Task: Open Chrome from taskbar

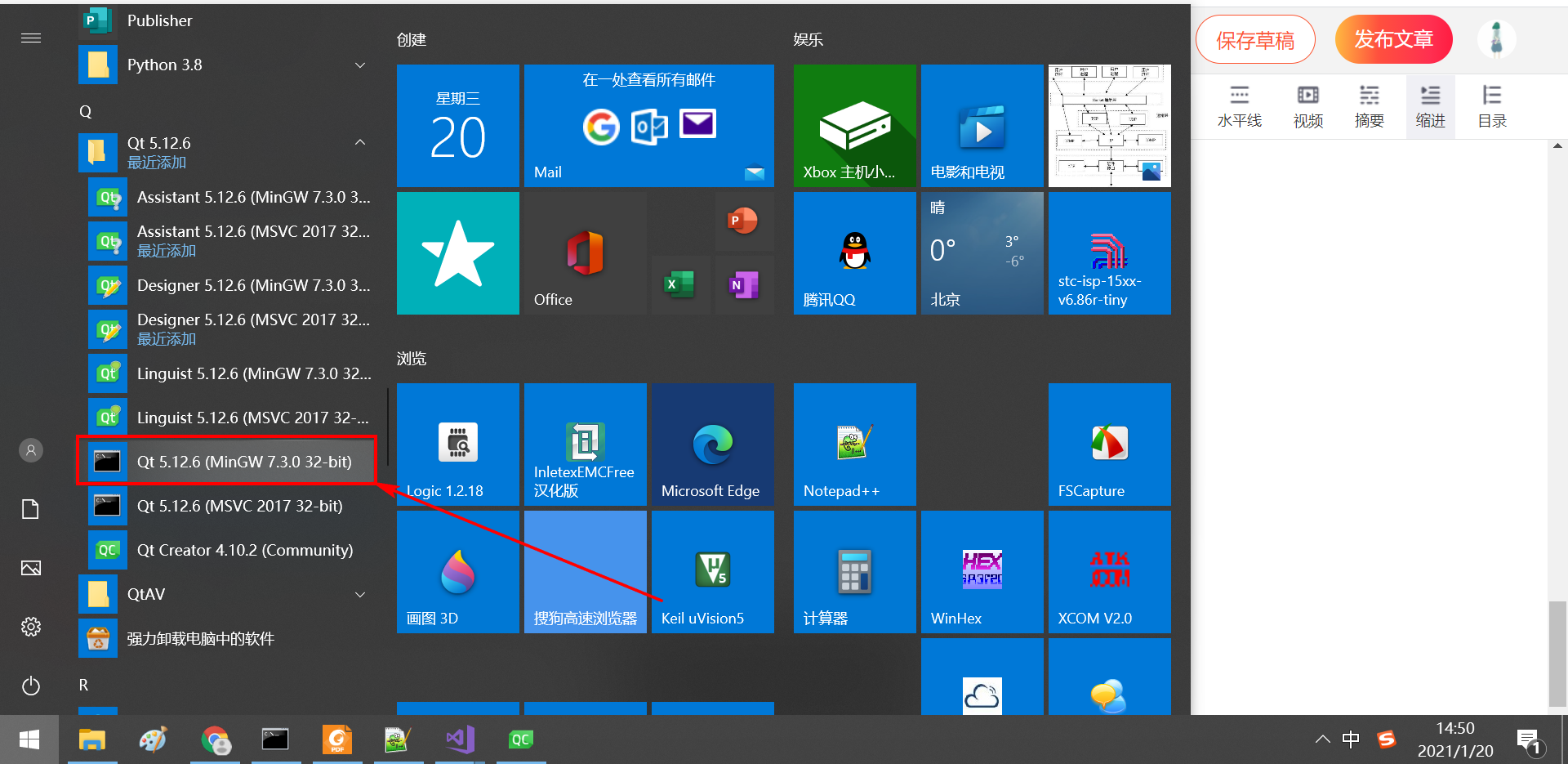Action: 216,739
